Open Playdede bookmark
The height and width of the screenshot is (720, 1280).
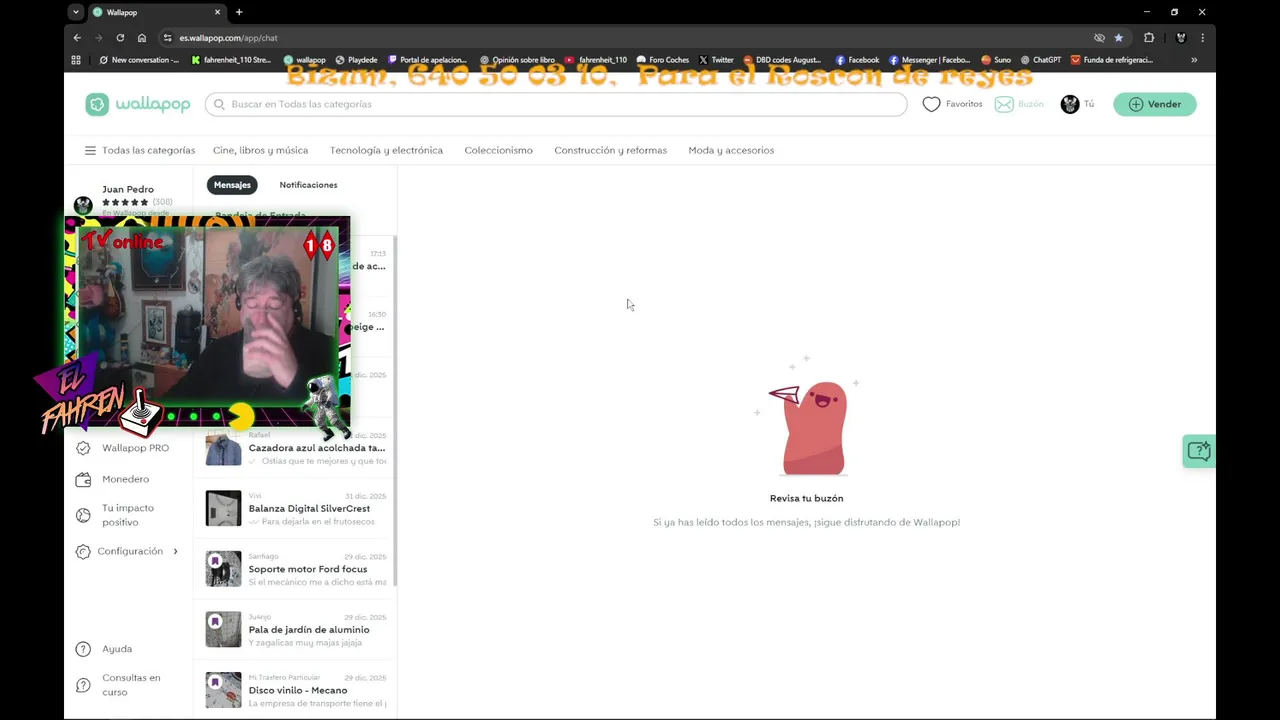point(357,60)
